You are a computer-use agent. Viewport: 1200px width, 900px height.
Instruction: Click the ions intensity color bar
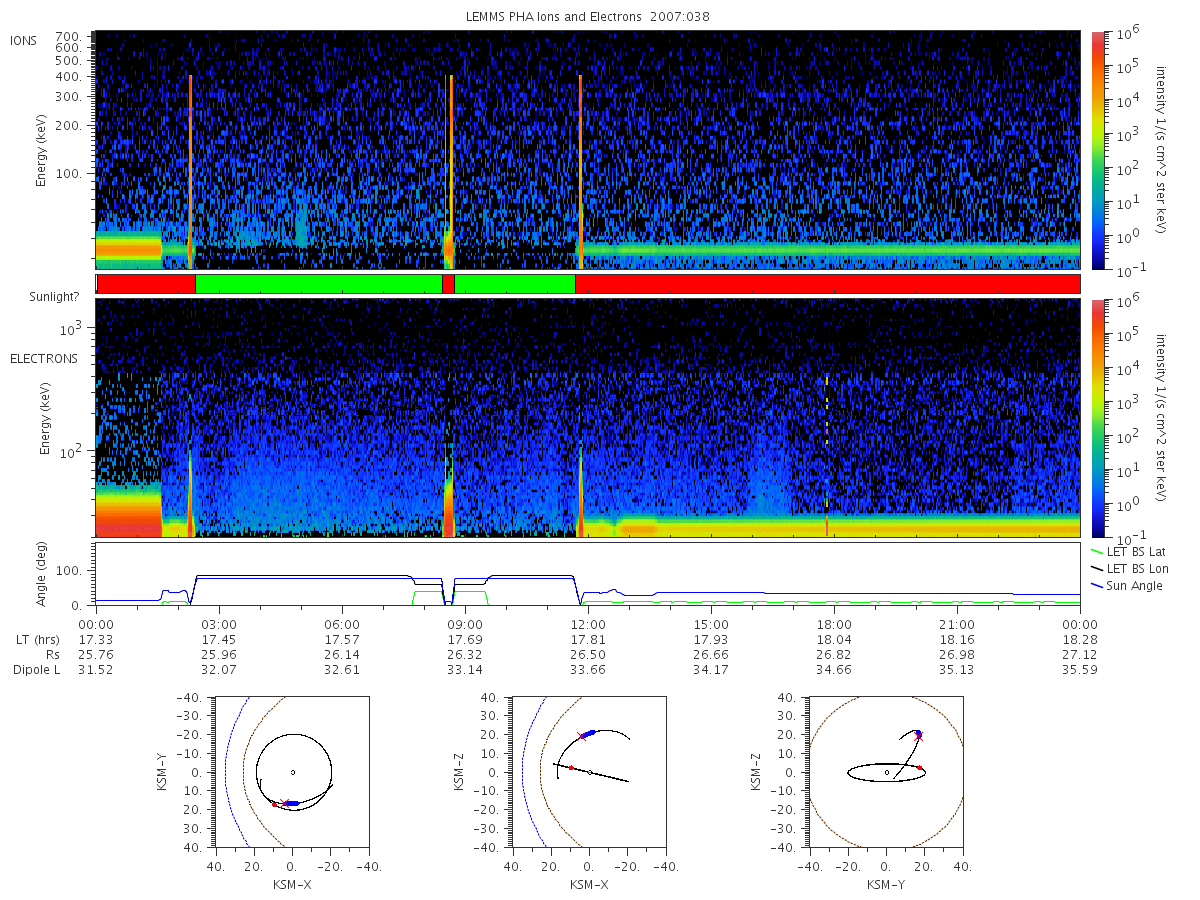pos(1097,150)
